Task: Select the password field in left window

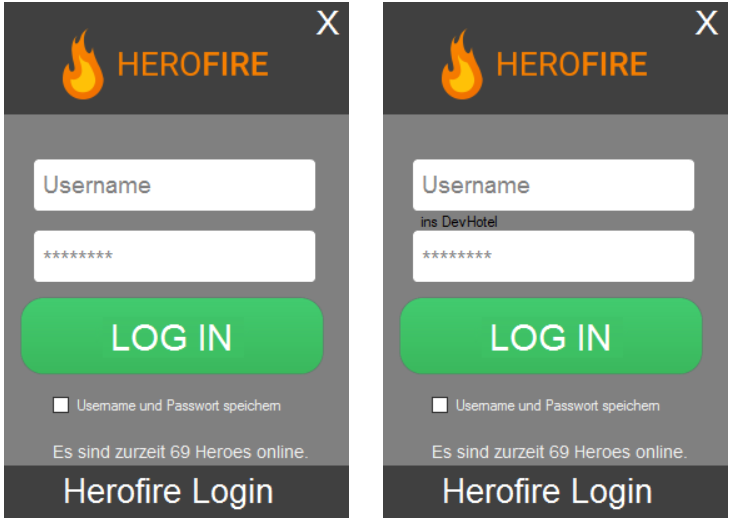Action: pyautogui.click(x=175, y=256)
